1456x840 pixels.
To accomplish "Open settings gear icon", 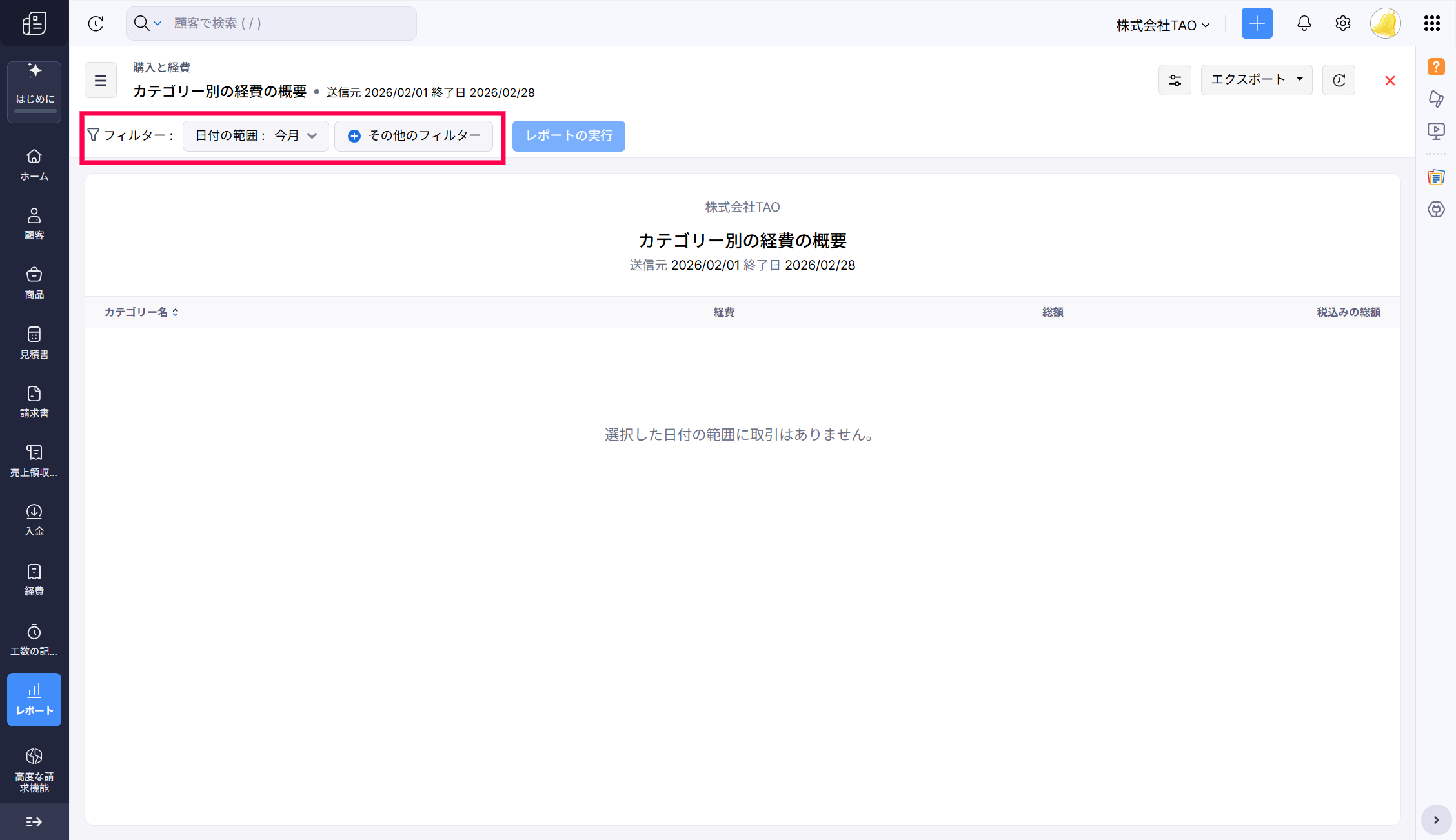I will point(1342,24).
